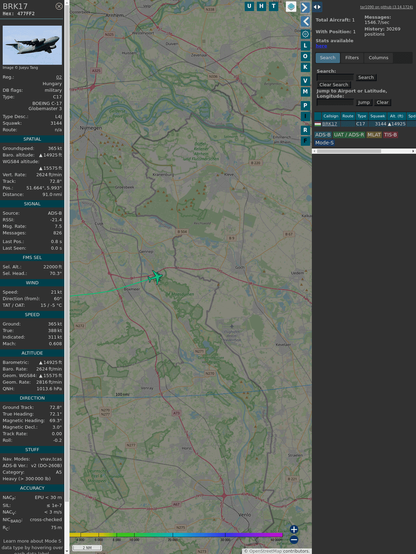Click the T toolbar button
This screenshot has height=554, width=416.
273,6
